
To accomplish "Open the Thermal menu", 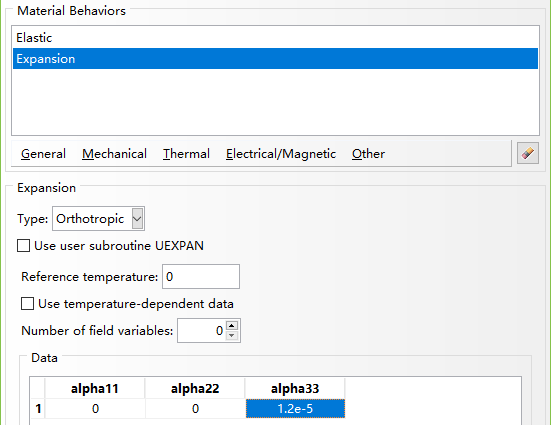I will pos(186,154).
